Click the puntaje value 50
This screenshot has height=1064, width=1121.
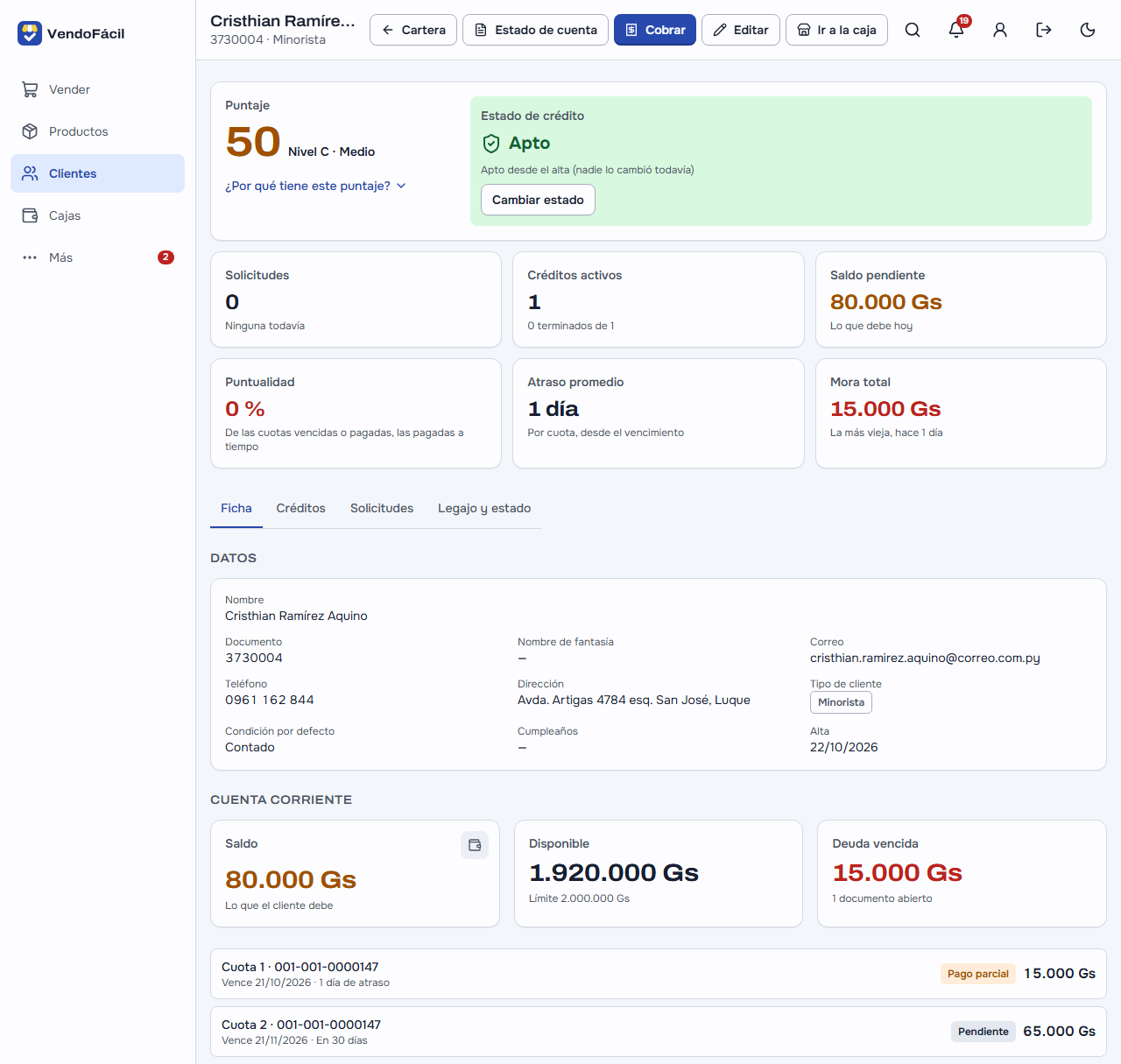point(253,142)
